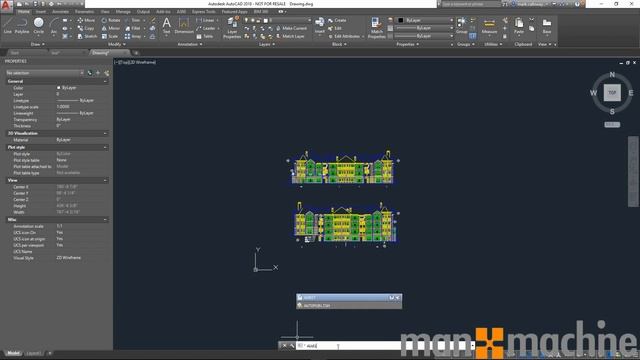Click the Insert block icon
This screenshot has height=360, width=640.
click(320, 25)
